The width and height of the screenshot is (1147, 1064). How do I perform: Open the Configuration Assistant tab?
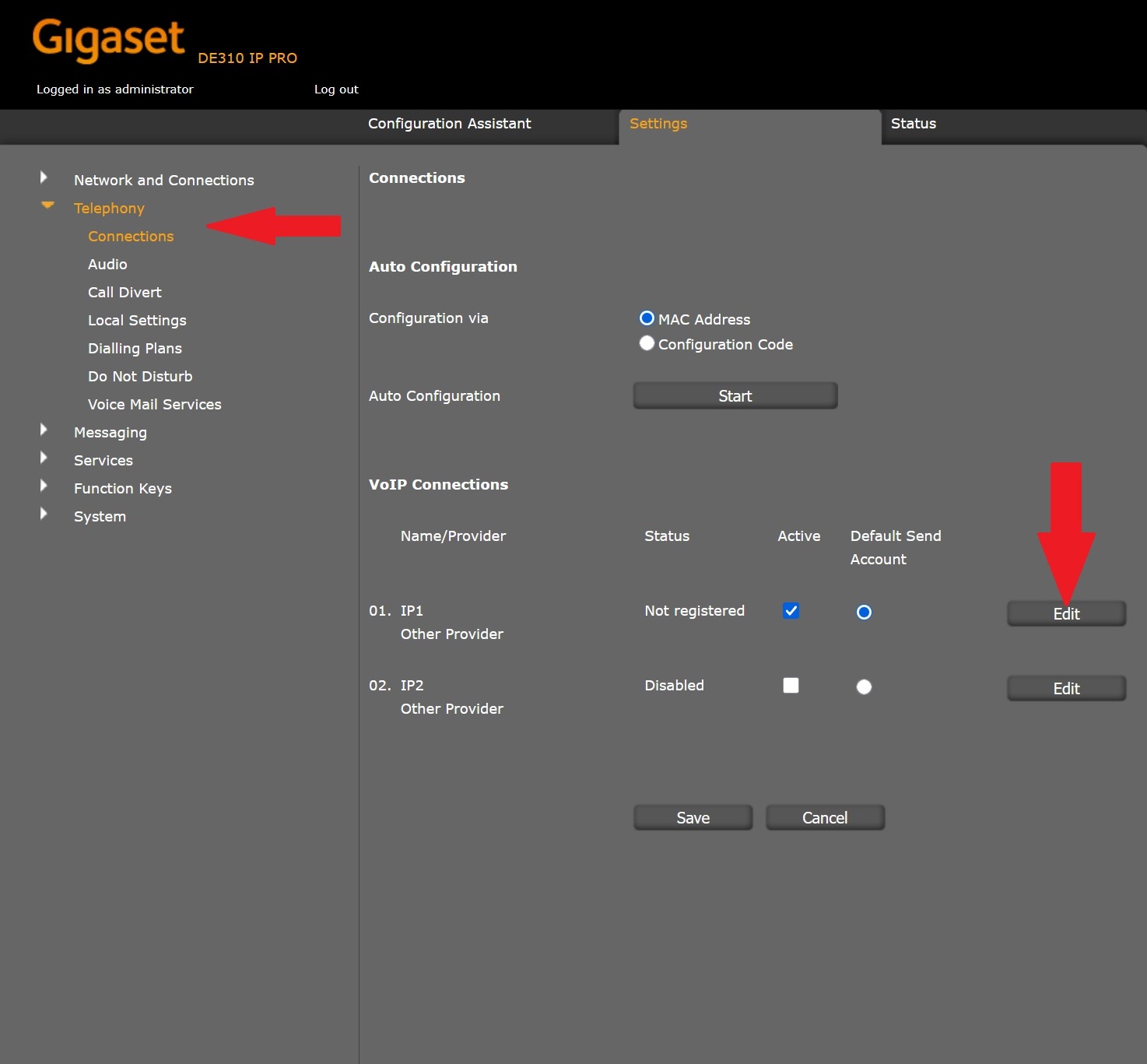point(449,124)
